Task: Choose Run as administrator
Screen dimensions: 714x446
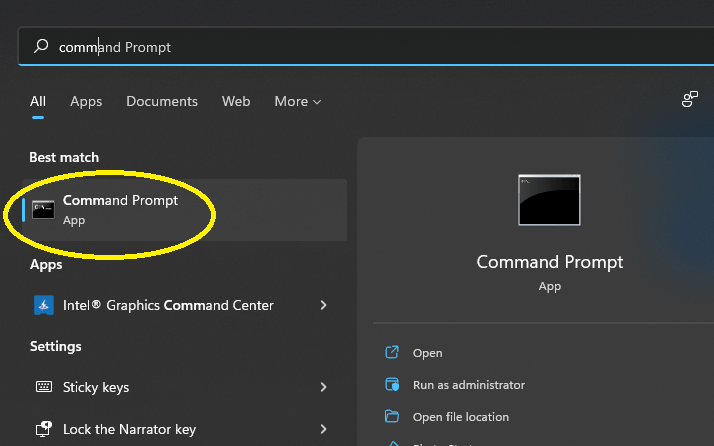Action: (x=469, y=385)
